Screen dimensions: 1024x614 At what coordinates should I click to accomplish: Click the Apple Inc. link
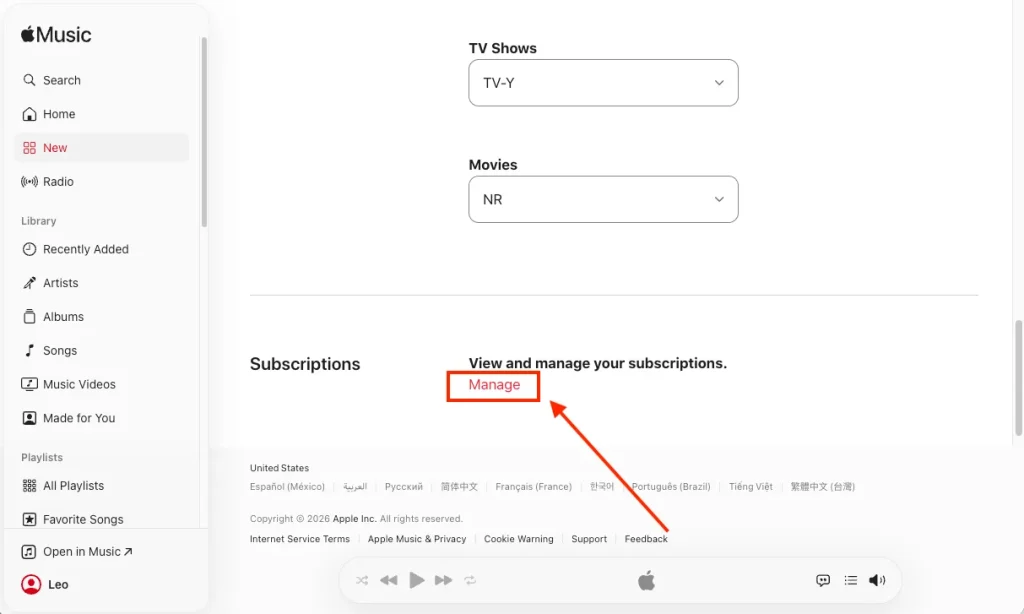click(x=355, y=519)
